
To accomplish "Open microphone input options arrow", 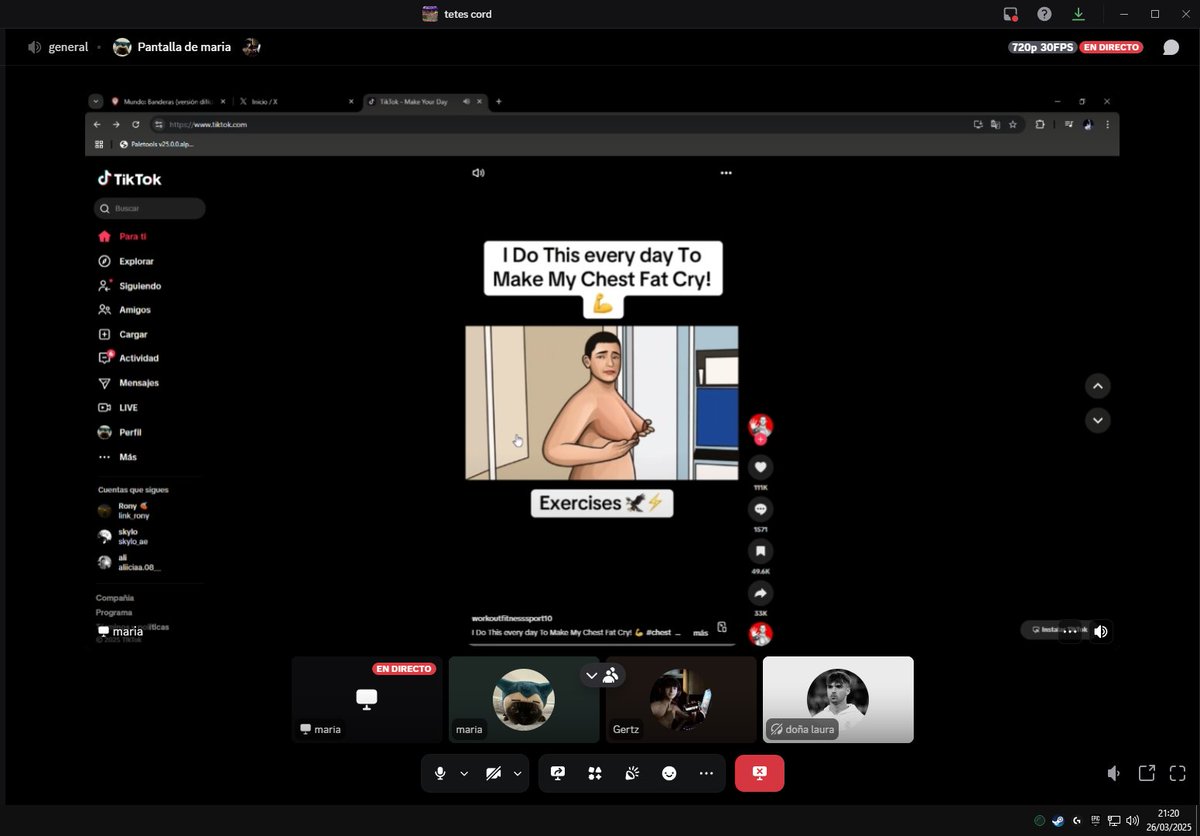I will 464,773.
